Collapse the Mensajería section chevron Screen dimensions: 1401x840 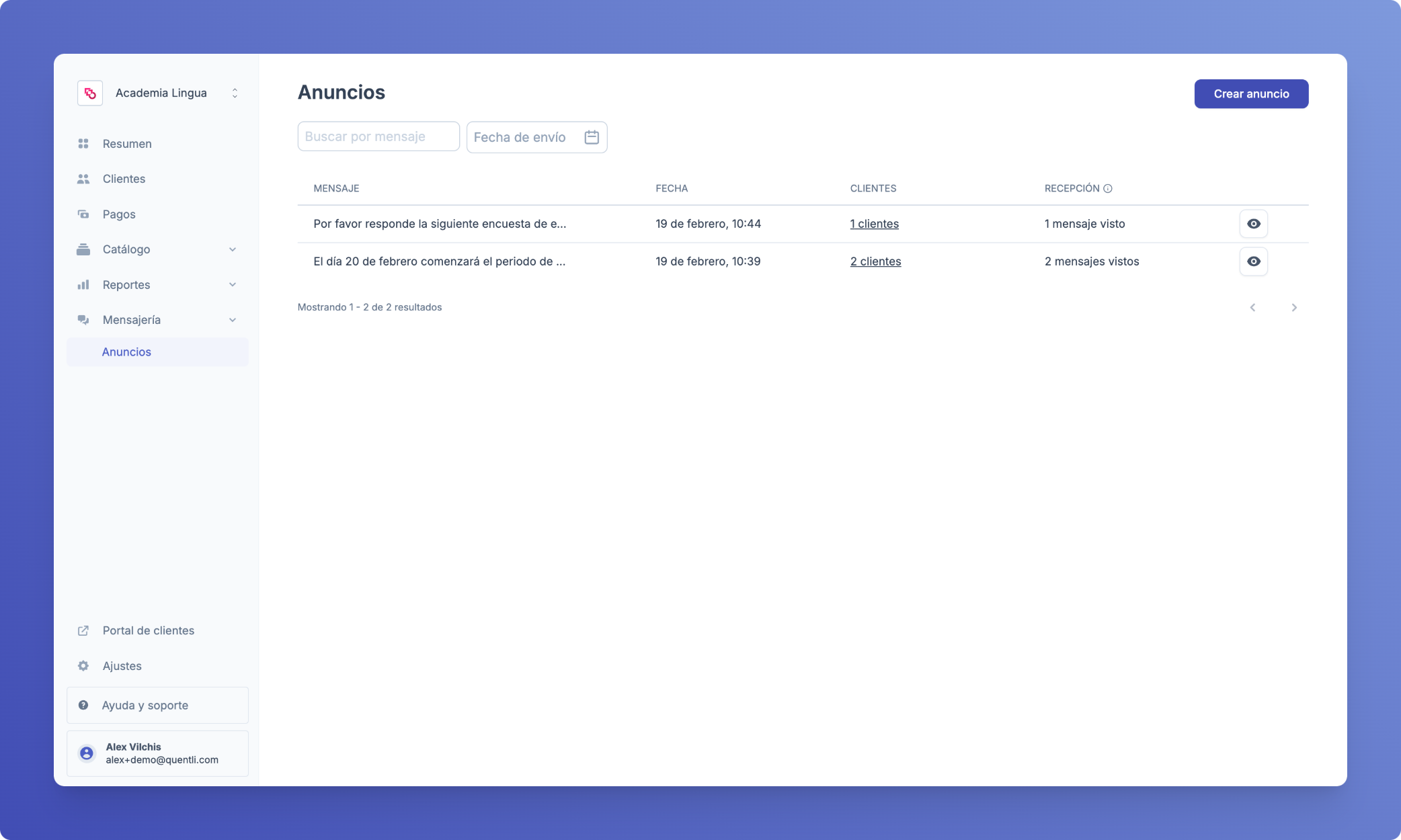(233, 320)
